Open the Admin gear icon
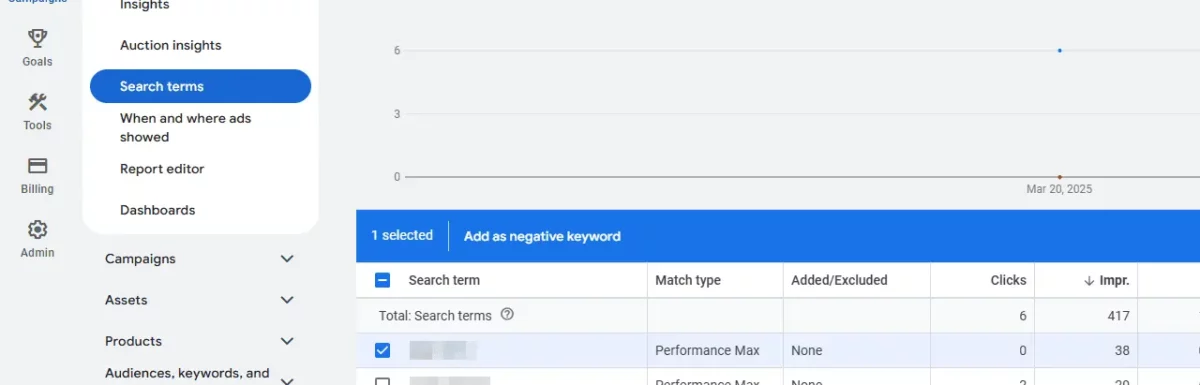The height and width of the screenshot is (385, 1200). tap(37, 229)
